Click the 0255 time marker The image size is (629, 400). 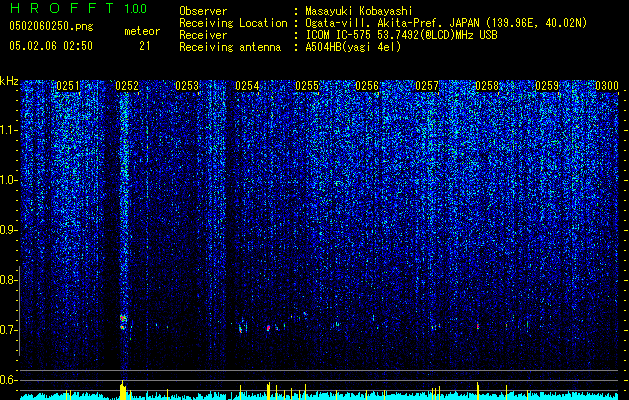pyautogui.click(x=307, y=86)
